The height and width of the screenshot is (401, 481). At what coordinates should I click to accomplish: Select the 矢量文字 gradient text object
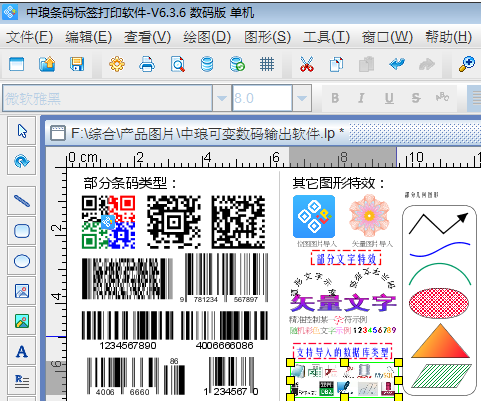coord(343,303)
